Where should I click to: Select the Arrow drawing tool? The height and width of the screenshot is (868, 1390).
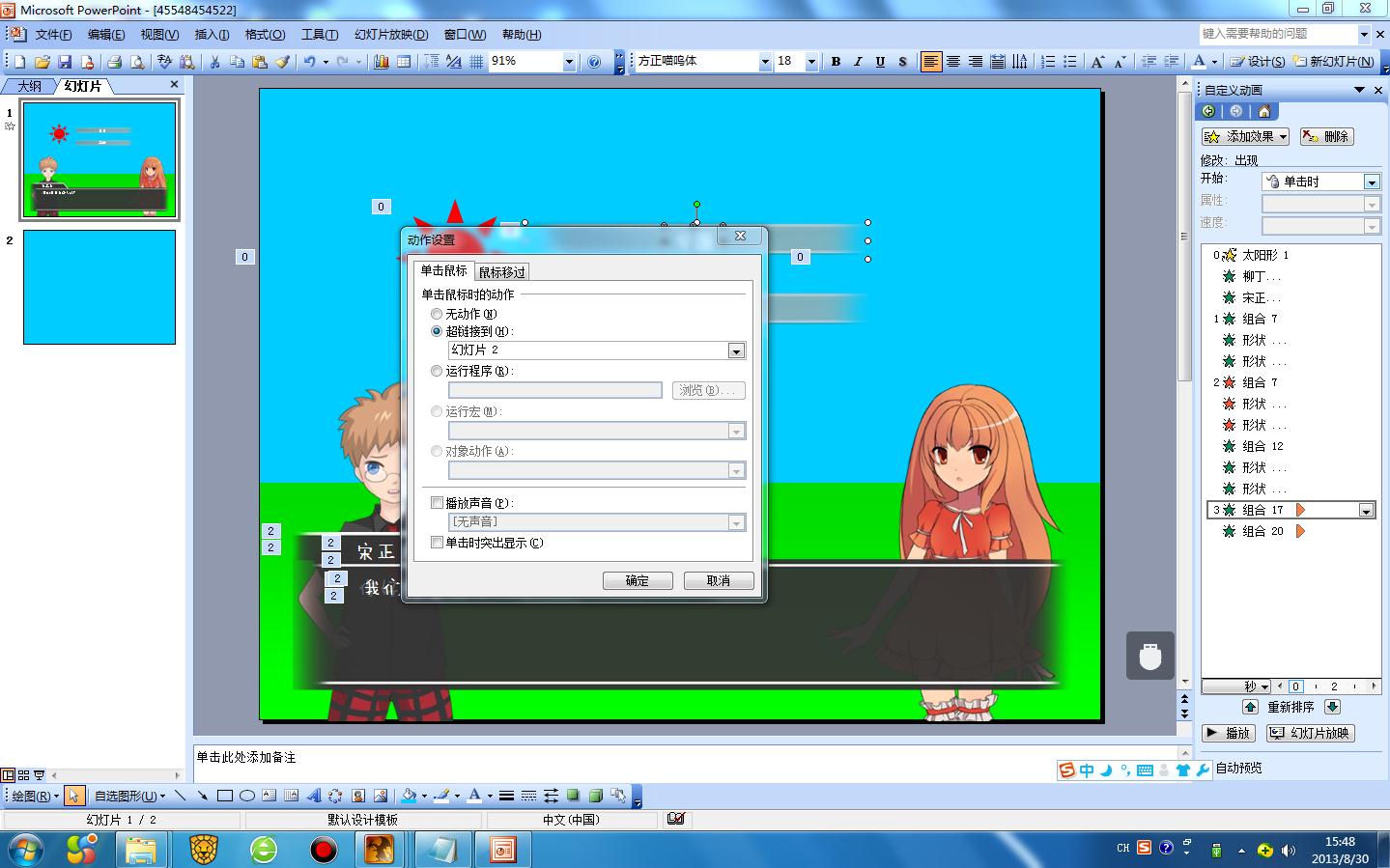202,797
